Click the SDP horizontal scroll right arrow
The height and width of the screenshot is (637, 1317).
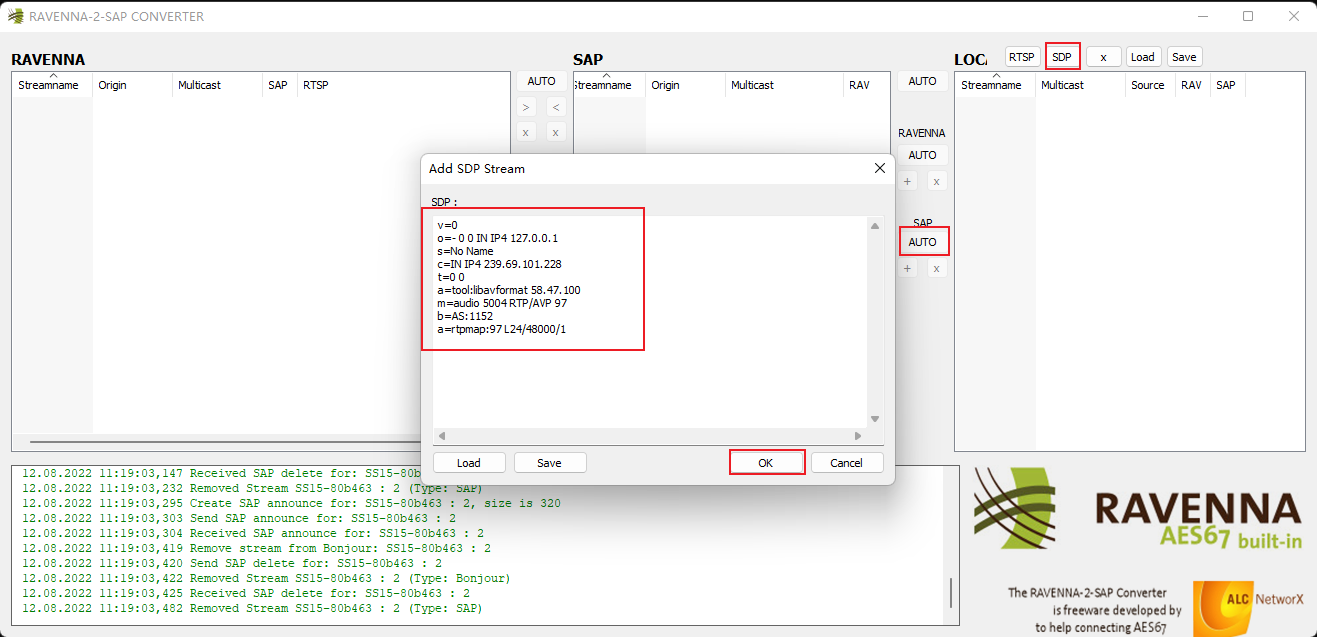(858, 436)
